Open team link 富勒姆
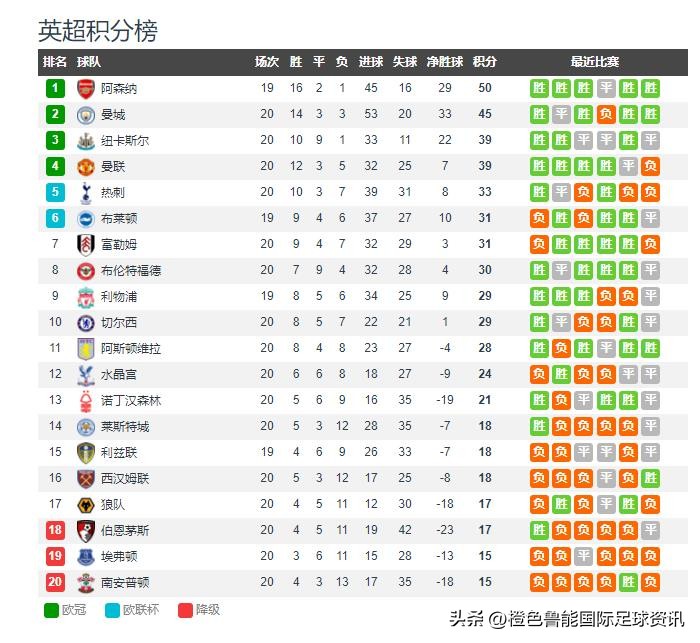The image size is (700, 643). (119, 244)
